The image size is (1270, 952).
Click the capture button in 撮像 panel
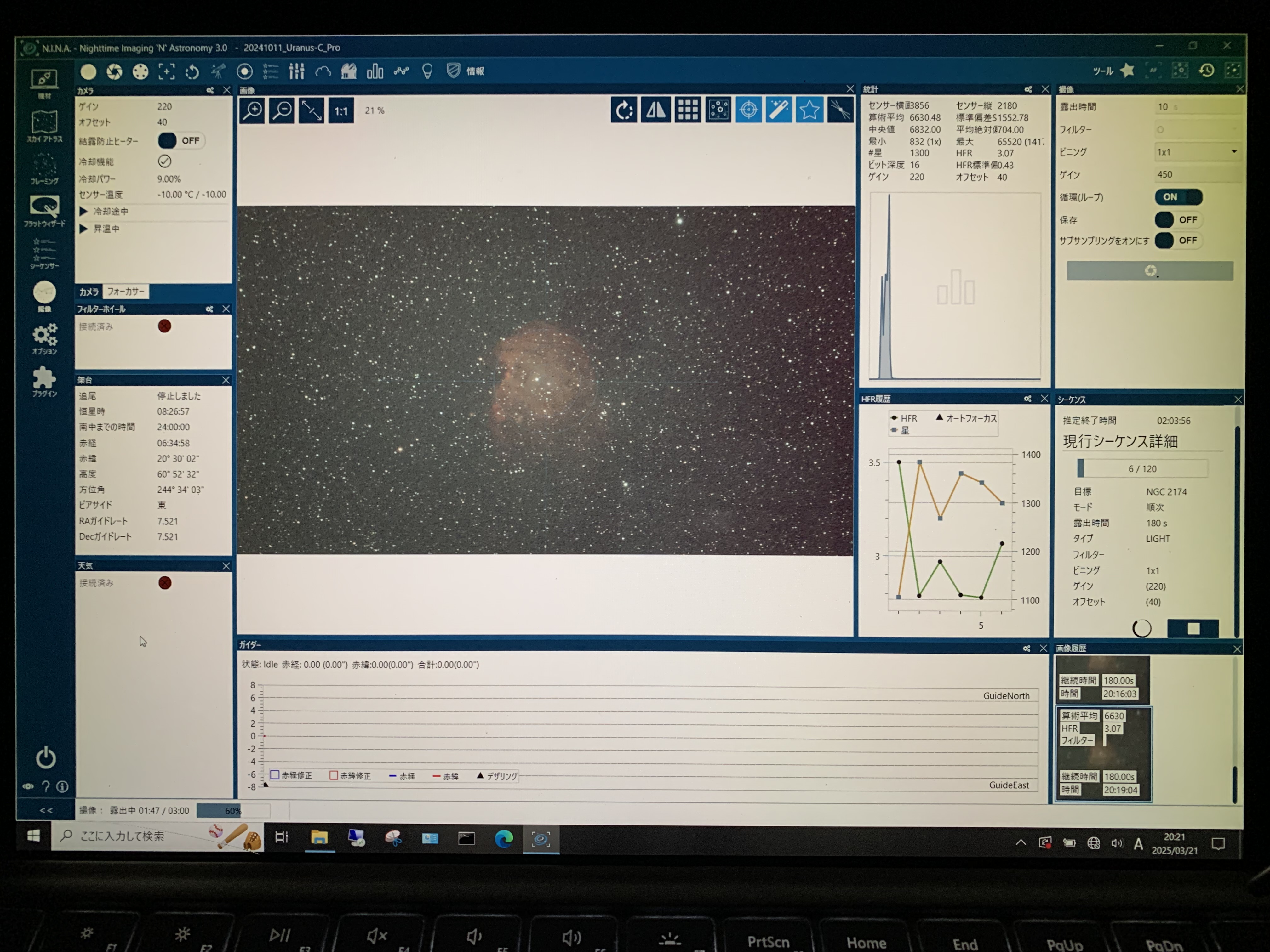pyautogui.click(x=1150, y=271)
